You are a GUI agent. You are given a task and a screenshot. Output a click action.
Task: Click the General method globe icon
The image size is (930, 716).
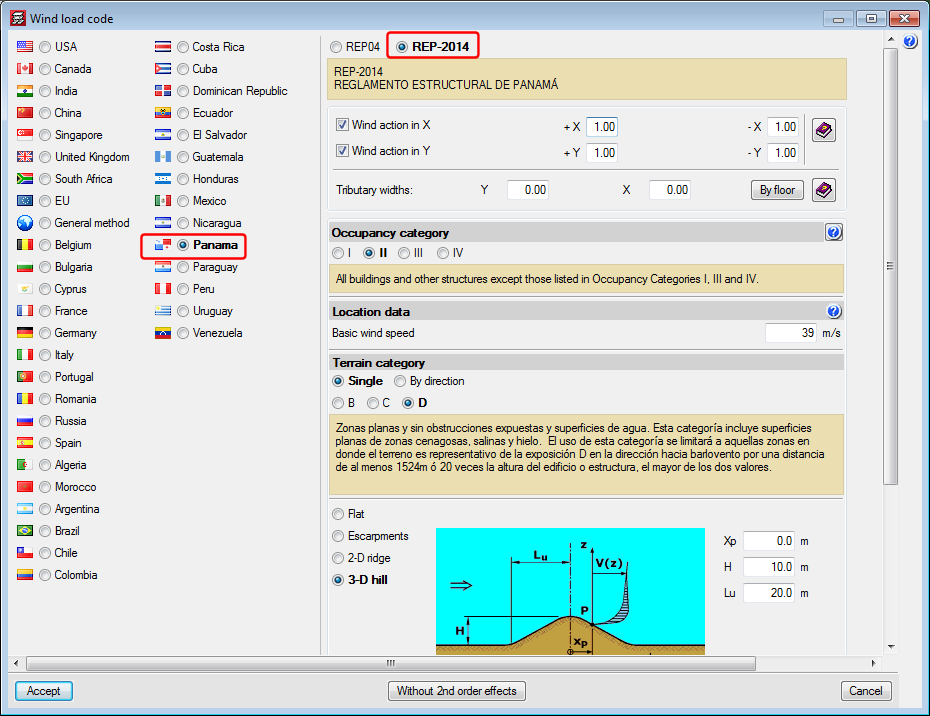click(25, 223)
